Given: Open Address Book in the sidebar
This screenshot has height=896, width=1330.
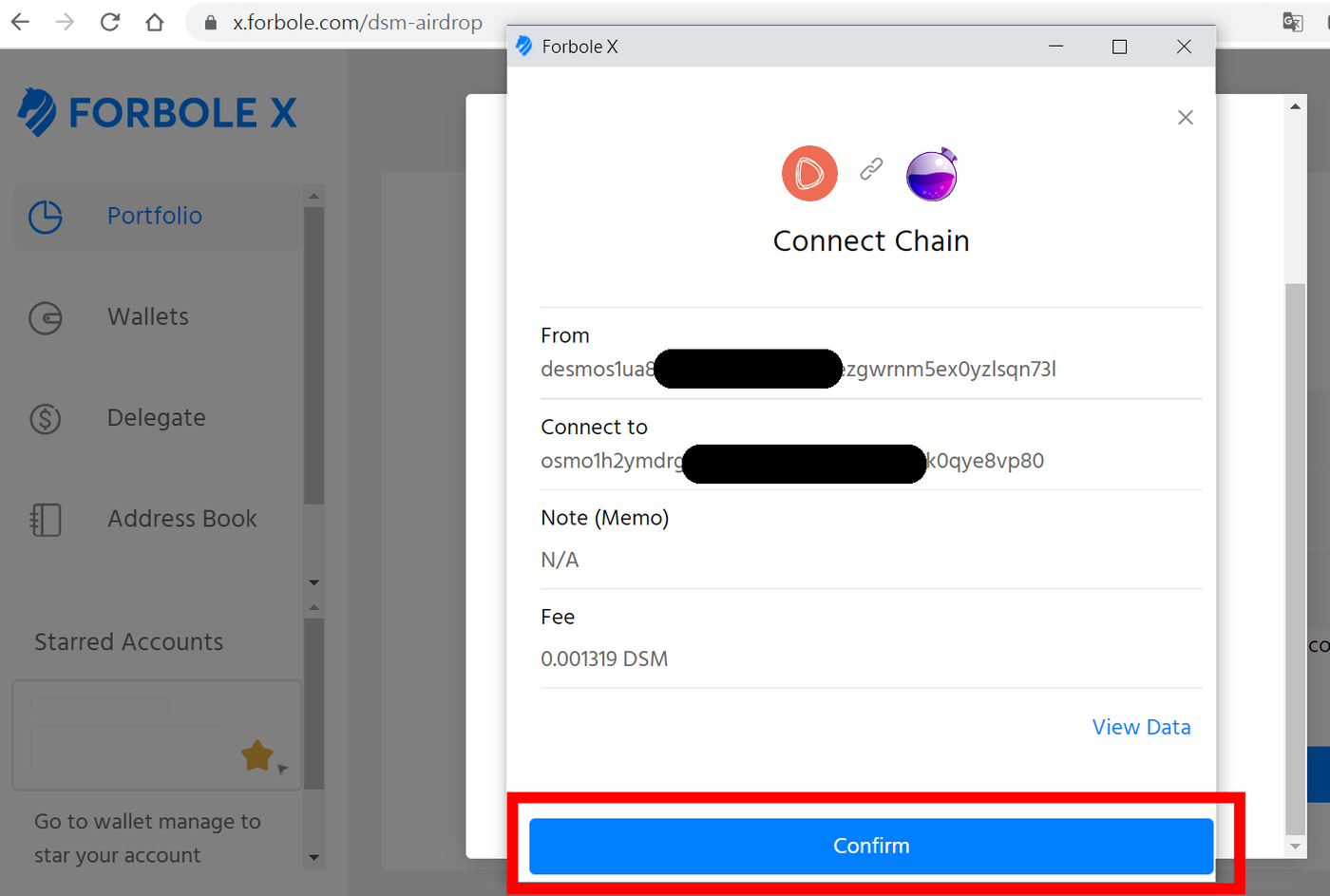Looking at the screenshot, I should click(x=181, y=519).
